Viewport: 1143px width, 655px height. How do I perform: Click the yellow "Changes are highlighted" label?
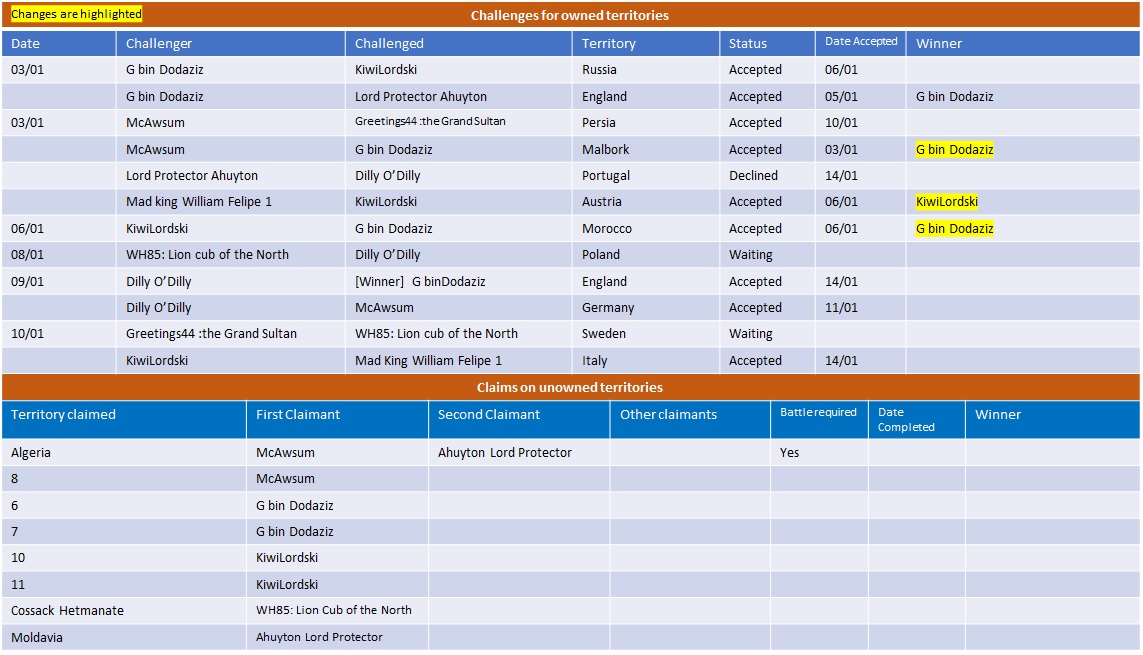point(76,14)
